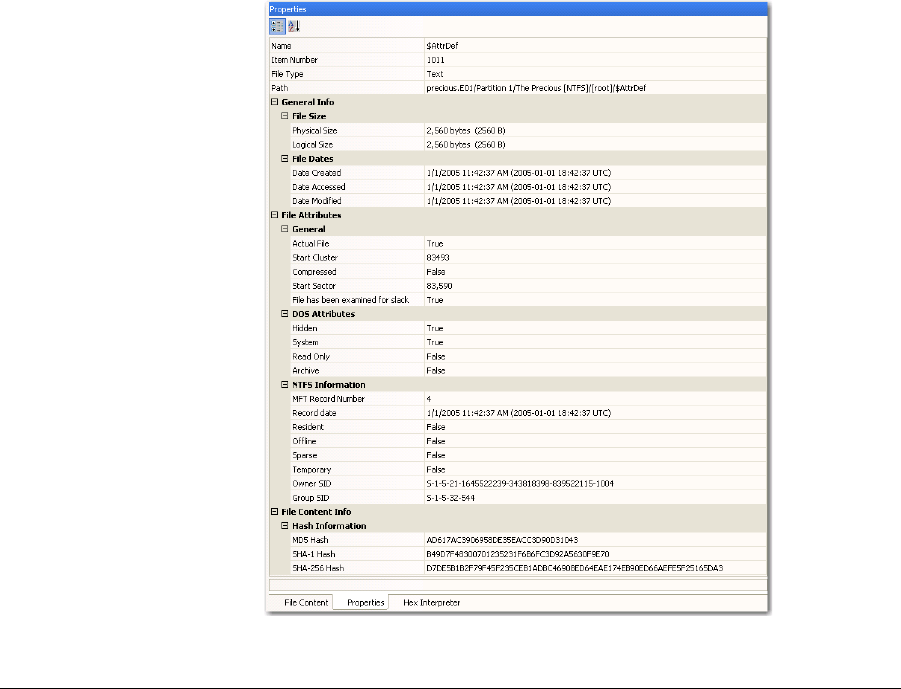The height and width of the screenshot is (689, 901).
Task: Select the SHA-256 Hash value
Action: (575, 568)
